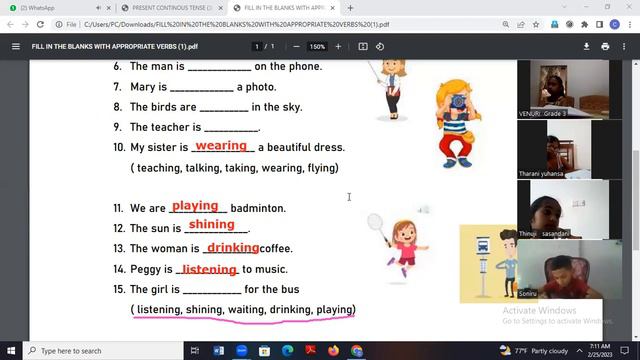This screenshot has width=640, height=360.
Task: Open PDF viewer more actions menu
Action: (x=624, y=47)
